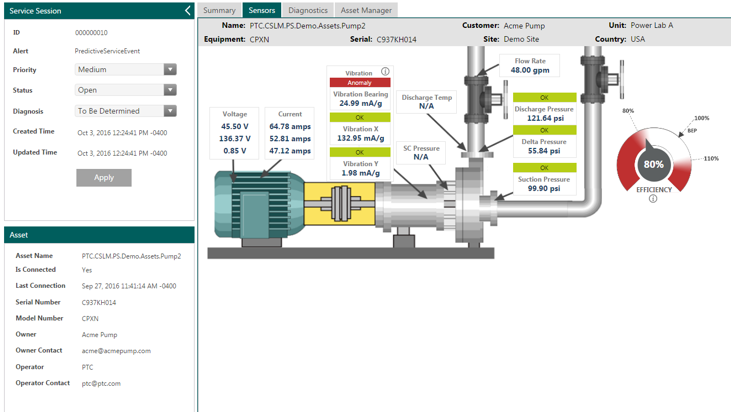Switch to the Diagnostics tab

click(x=308, y=10)
